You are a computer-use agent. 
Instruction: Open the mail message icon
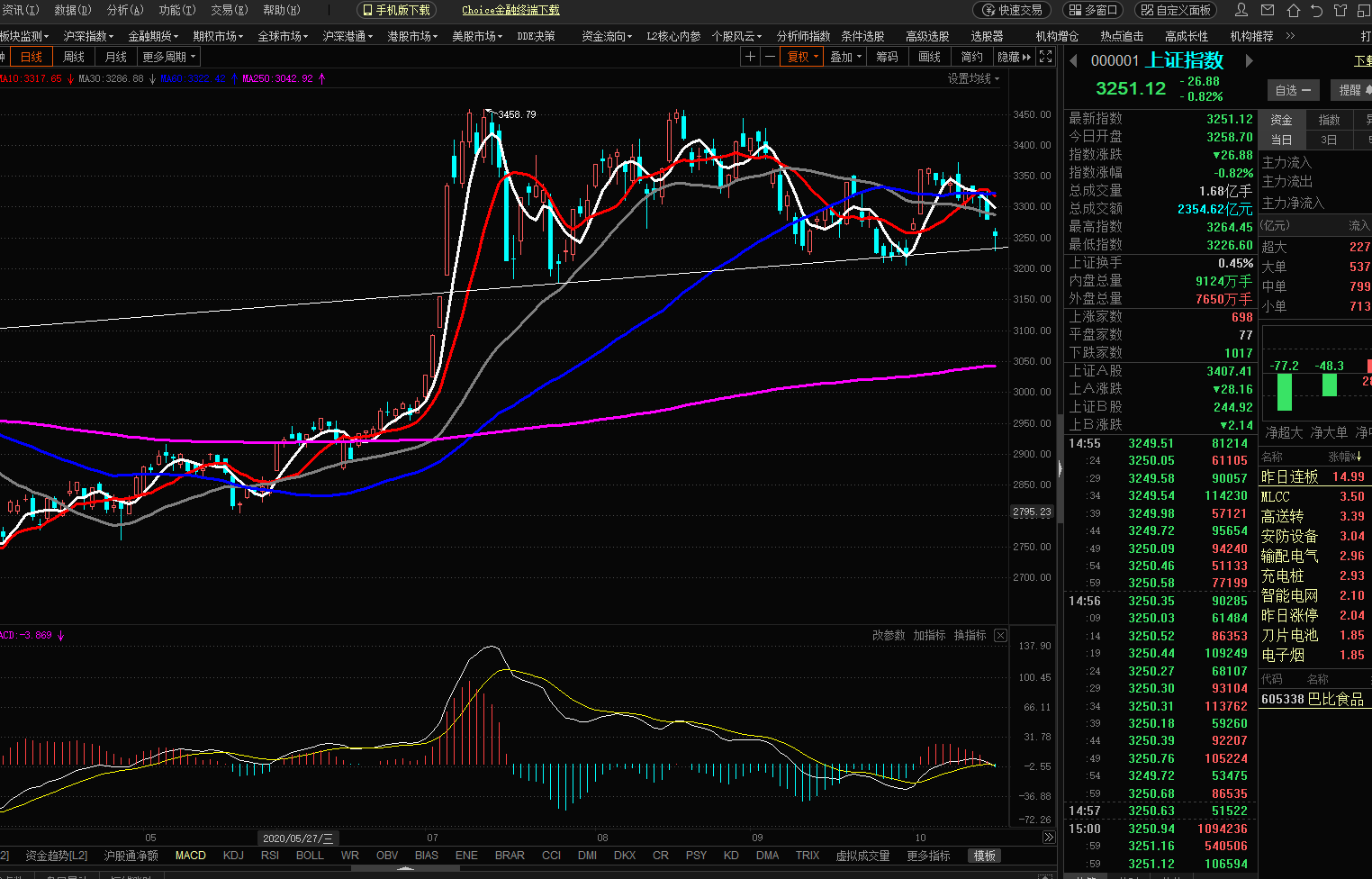coord(1267,11)
